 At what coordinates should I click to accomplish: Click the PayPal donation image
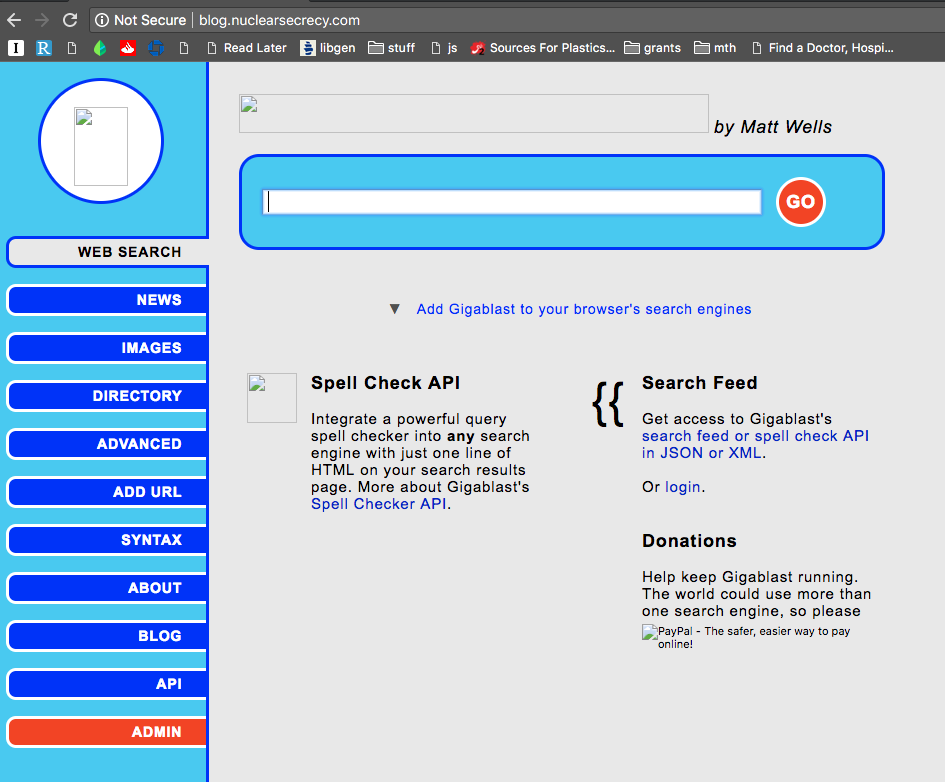pyautogui.click(x=746, y=637)
